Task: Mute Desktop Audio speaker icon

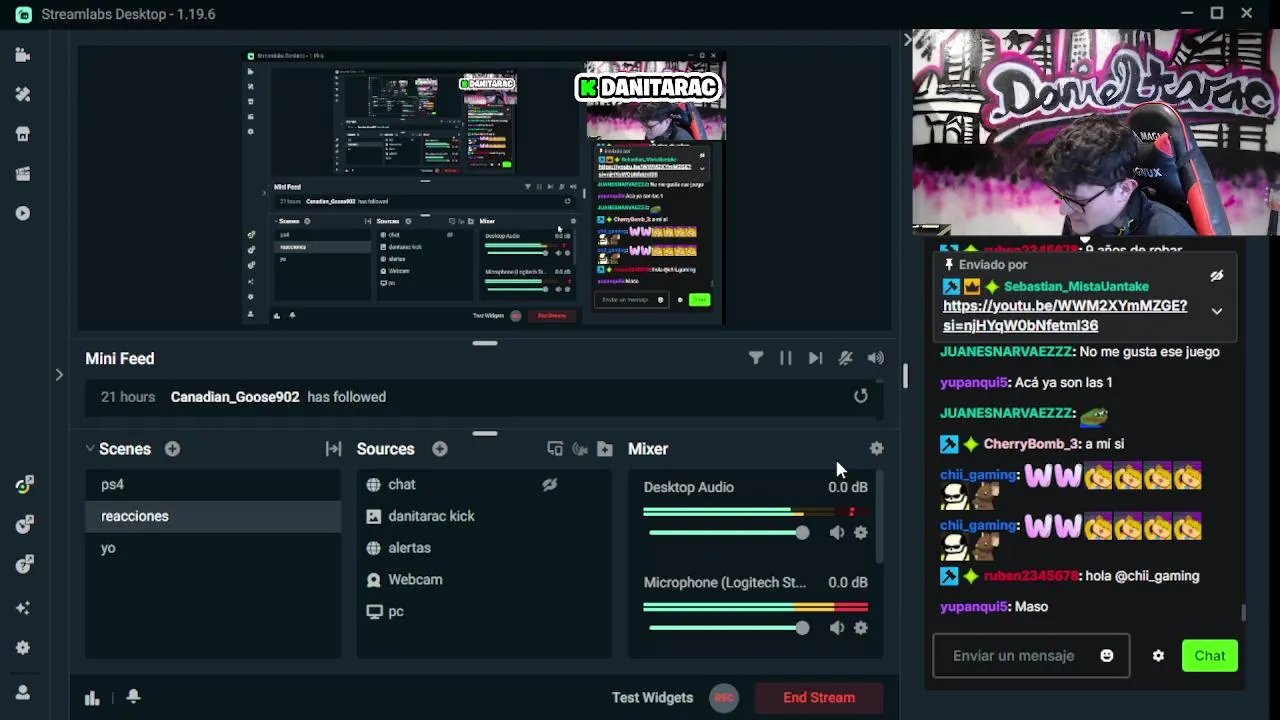Action: click(837, 533)
